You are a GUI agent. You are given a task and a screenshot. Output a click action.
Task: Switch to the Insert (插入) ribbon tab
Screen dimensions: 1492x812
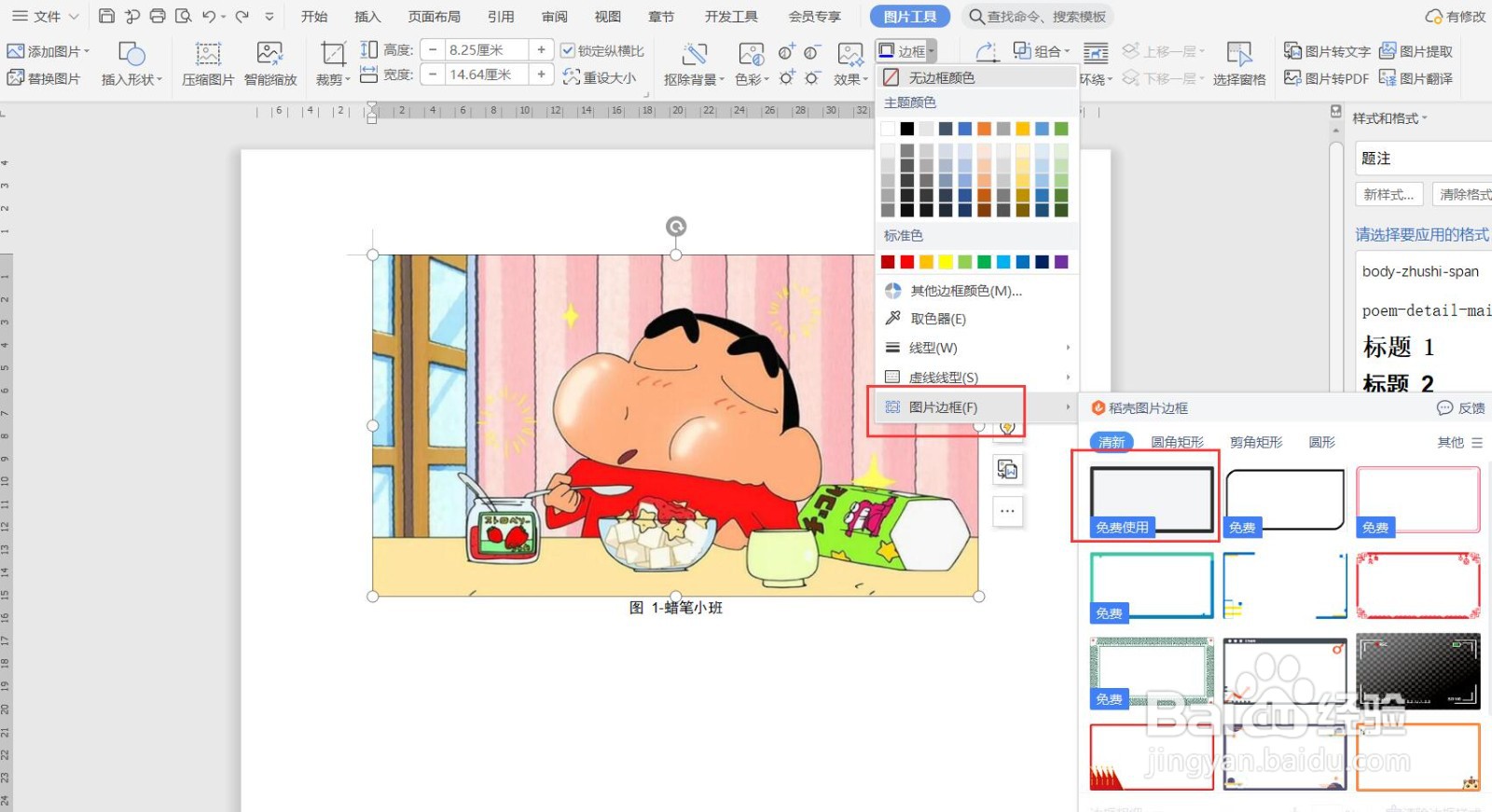[x=367, y=17]
